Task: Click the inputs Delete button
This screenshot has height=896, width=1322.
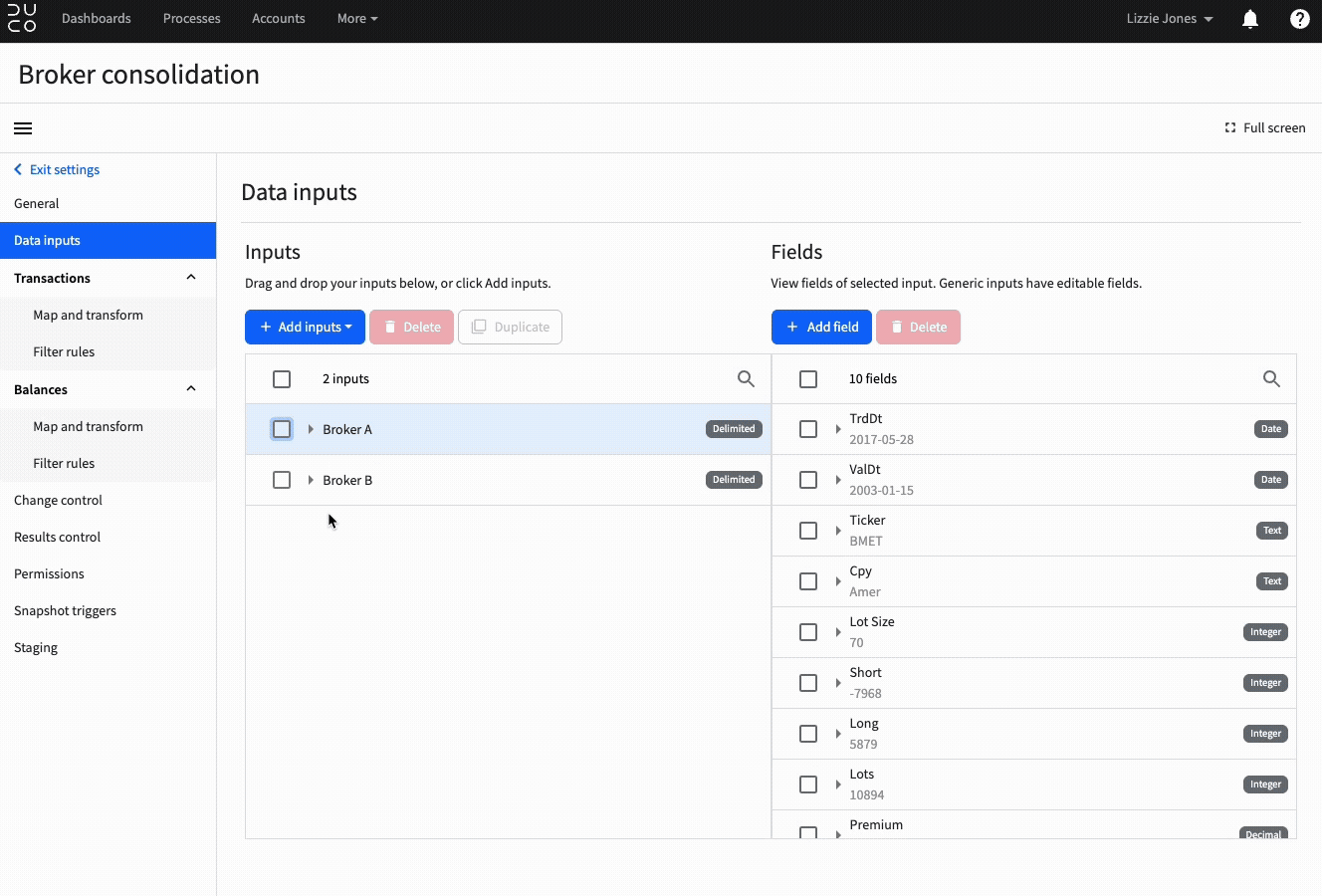Action: click(411, 327)
